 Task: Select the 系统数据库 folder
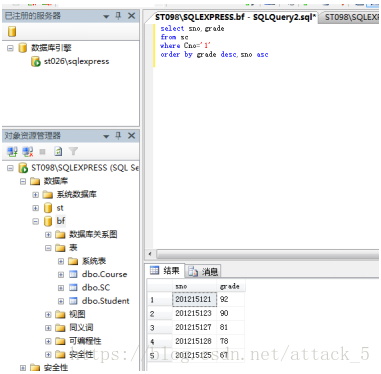pyautogui.click(x=76, y=194)
